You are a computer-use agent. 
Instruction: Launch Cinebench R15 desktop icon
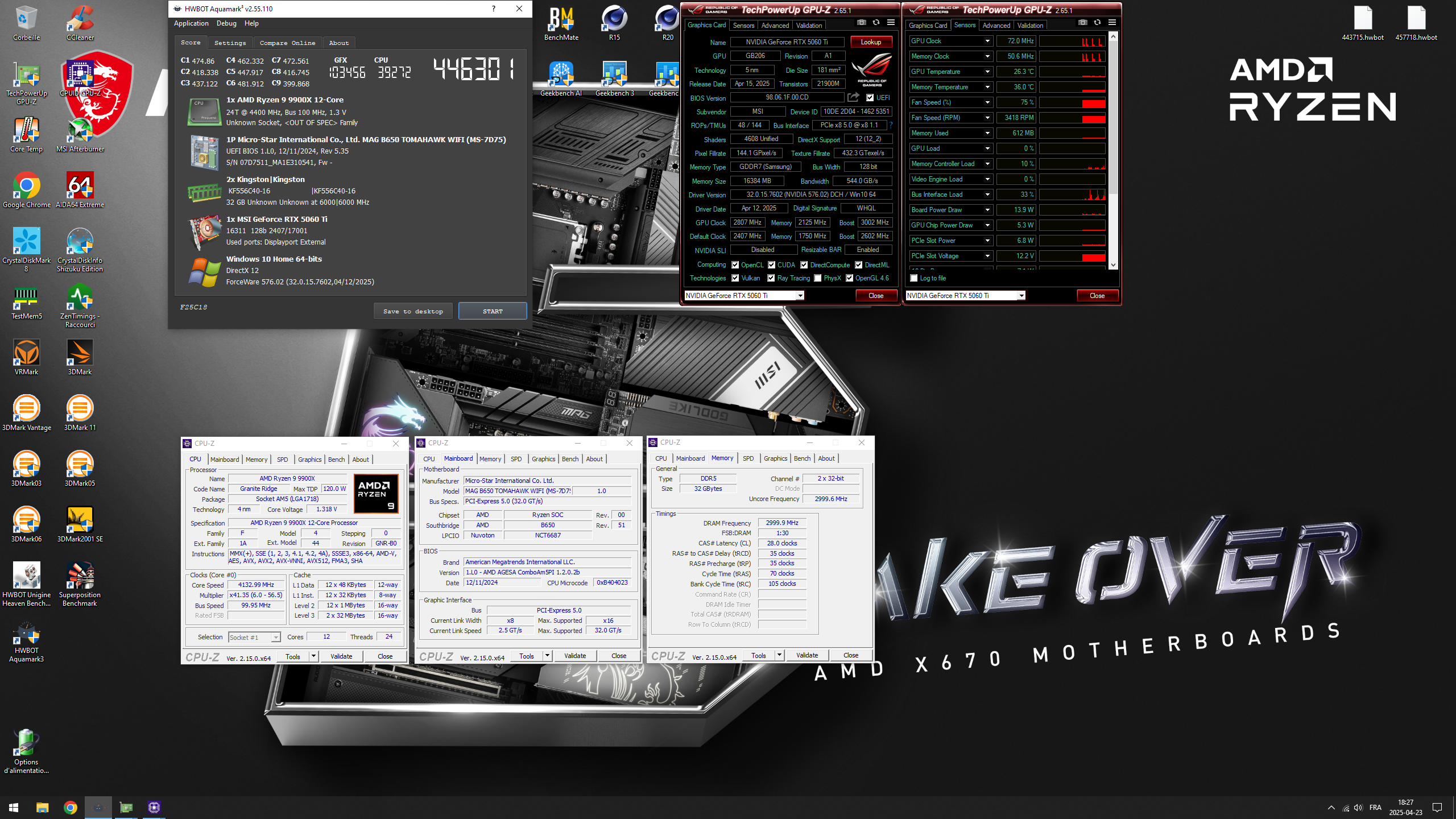tap(615, 24)
